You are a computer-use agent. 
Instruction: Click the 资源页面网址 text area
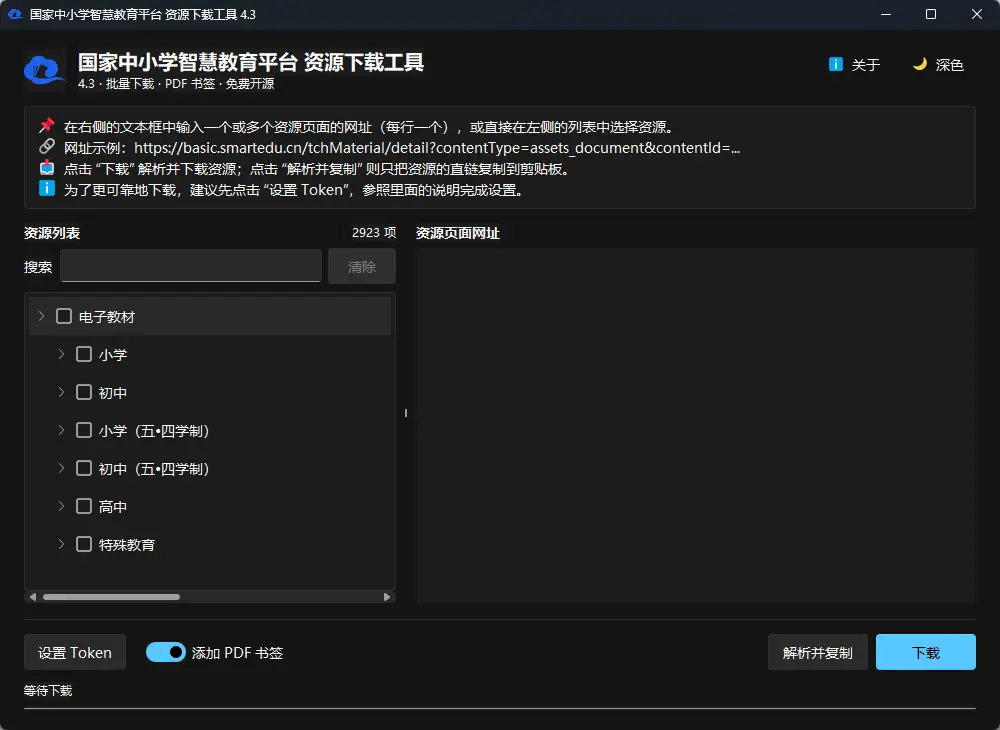coord(695,425)
